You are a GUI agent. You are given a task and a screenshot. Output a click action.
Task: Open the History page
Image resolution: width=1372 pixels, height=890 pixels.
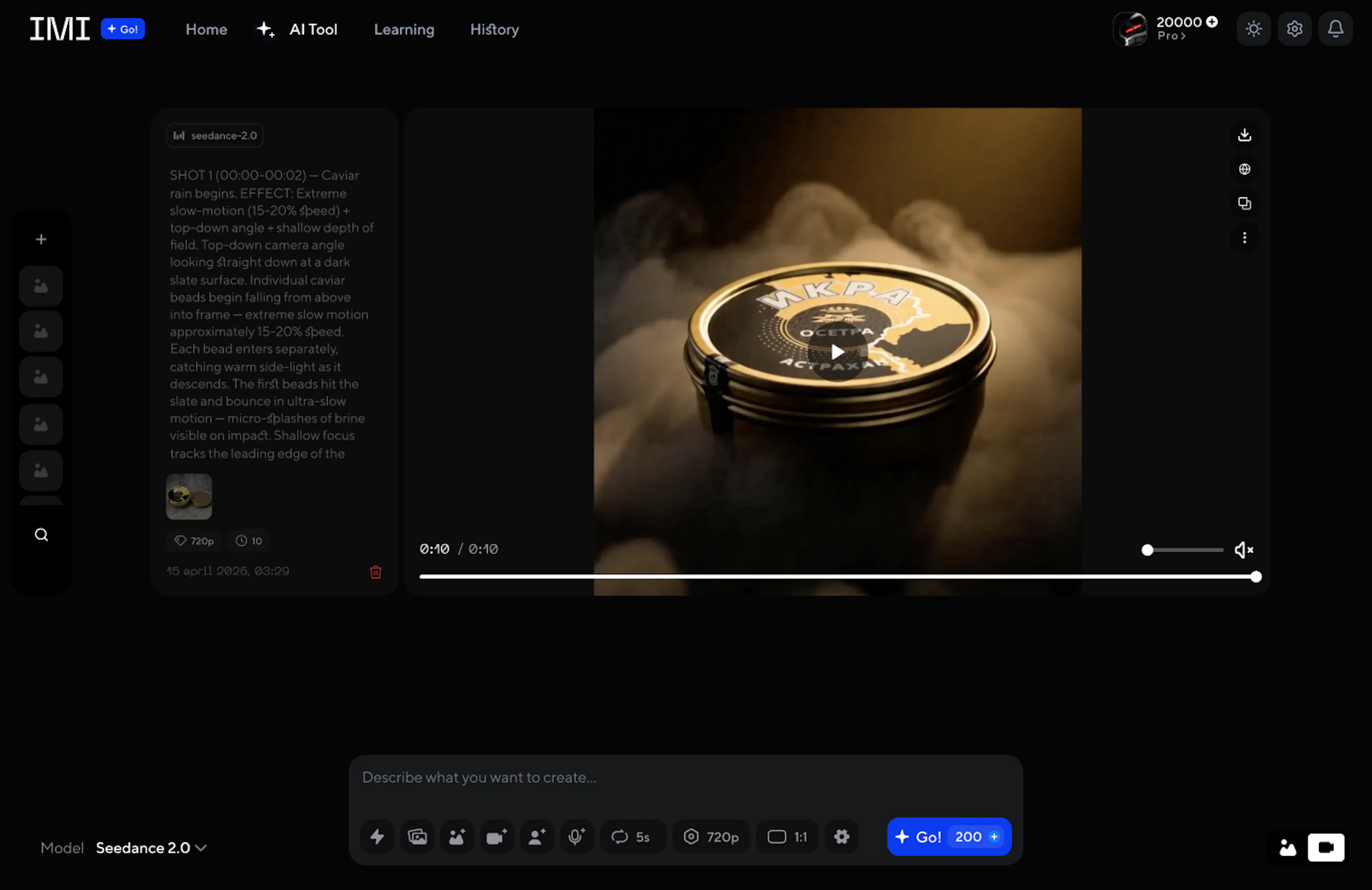(x=494, y=29)
